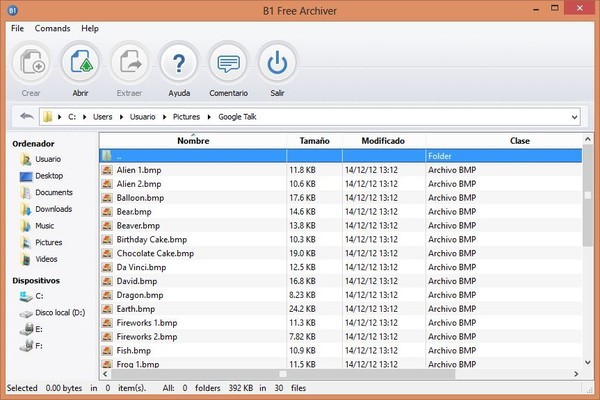Select the Fish.bmp file
The image size is (600, 400).
tap(134, 351)
